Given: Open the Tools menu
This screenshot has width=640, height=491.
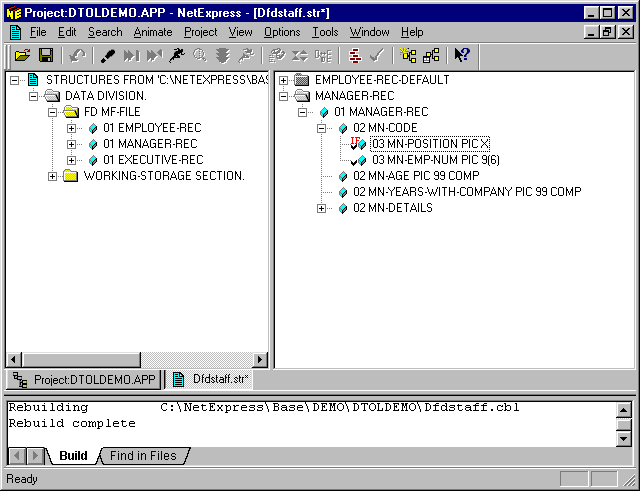Looking at the screenshot, I should pos(325,32).
